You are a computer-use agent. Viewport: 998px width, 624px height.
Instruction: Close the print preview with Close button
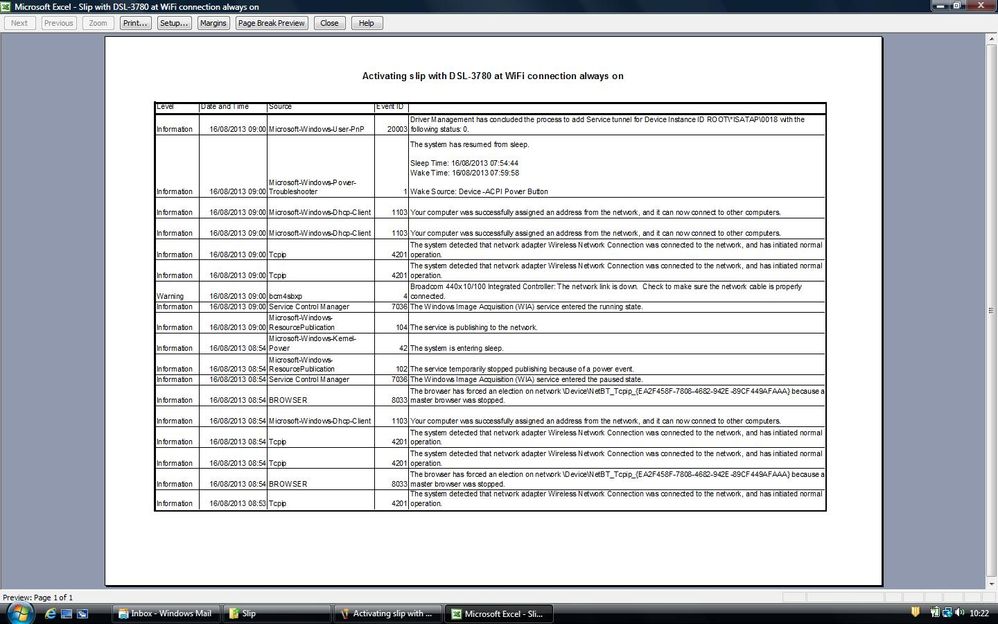(x=329, y=23)
